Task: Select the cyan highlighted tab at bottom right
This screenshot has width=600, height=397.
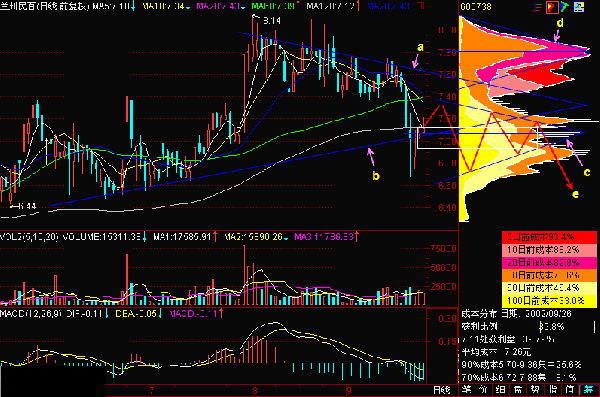Action: pos(589,390)
